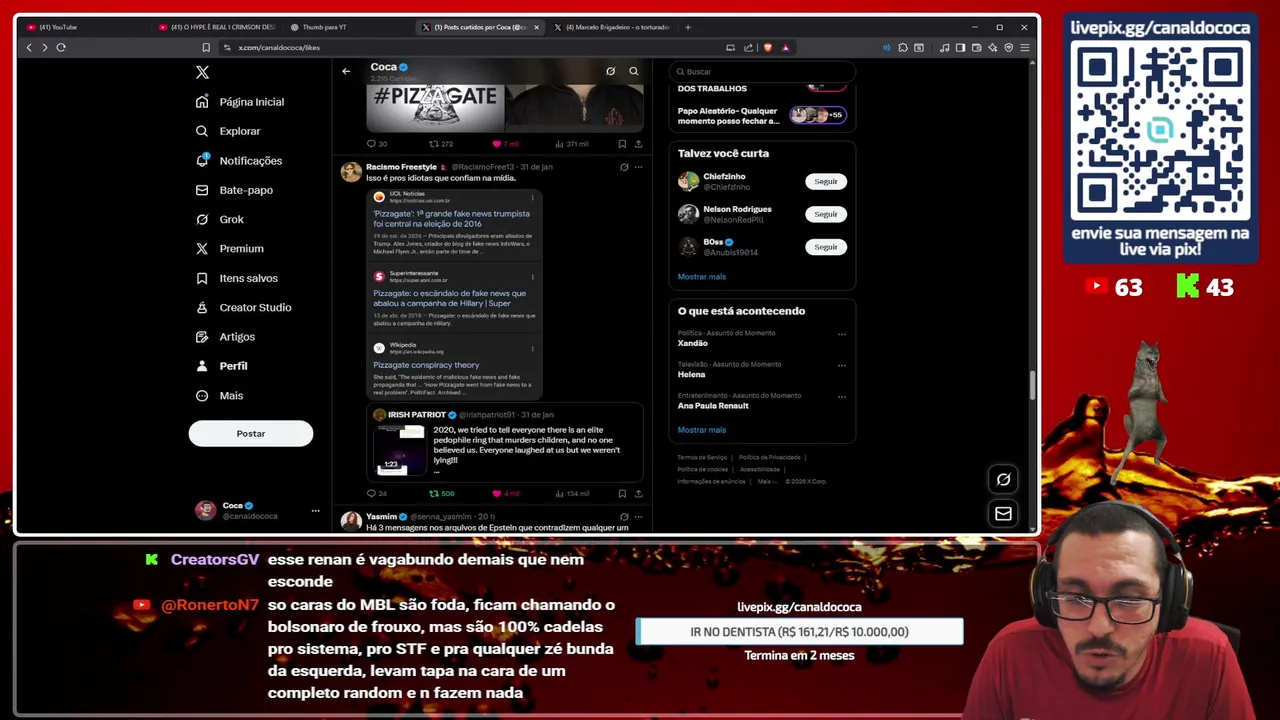Open Página Inicial home icon

[202, 102]
